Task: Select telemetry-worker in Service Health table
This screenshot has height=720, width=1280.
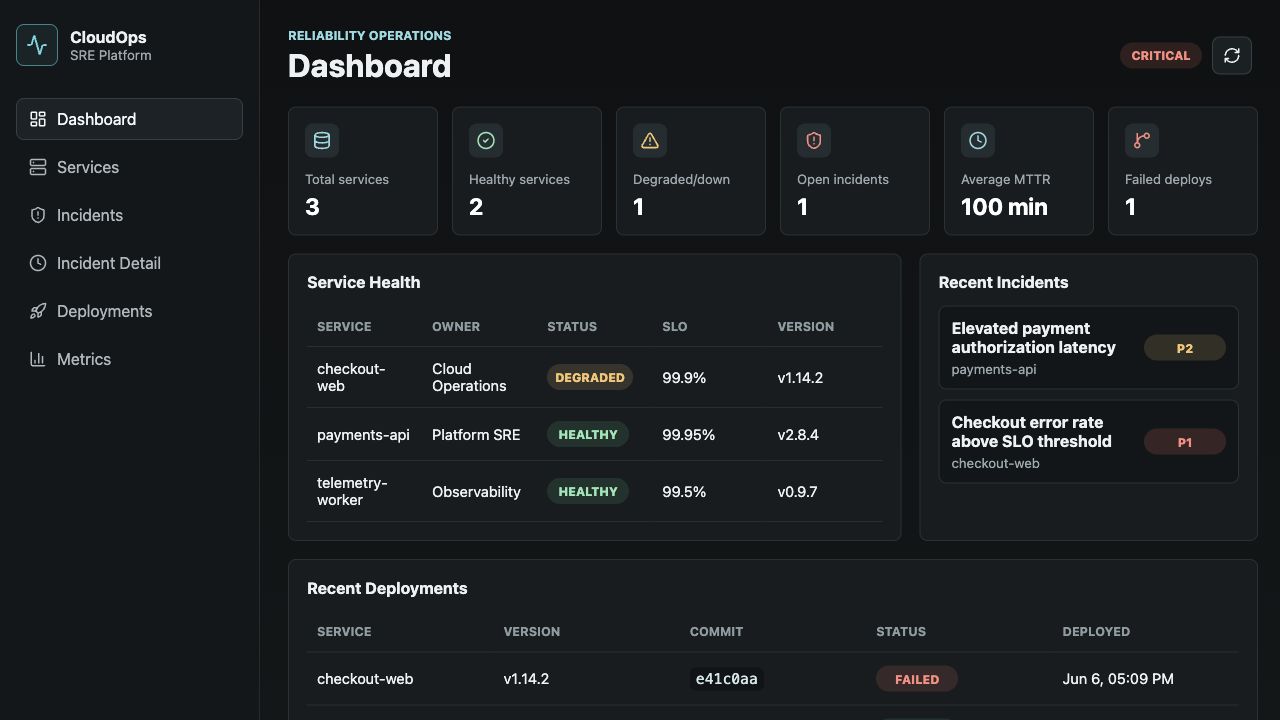Action: (352, 491)
